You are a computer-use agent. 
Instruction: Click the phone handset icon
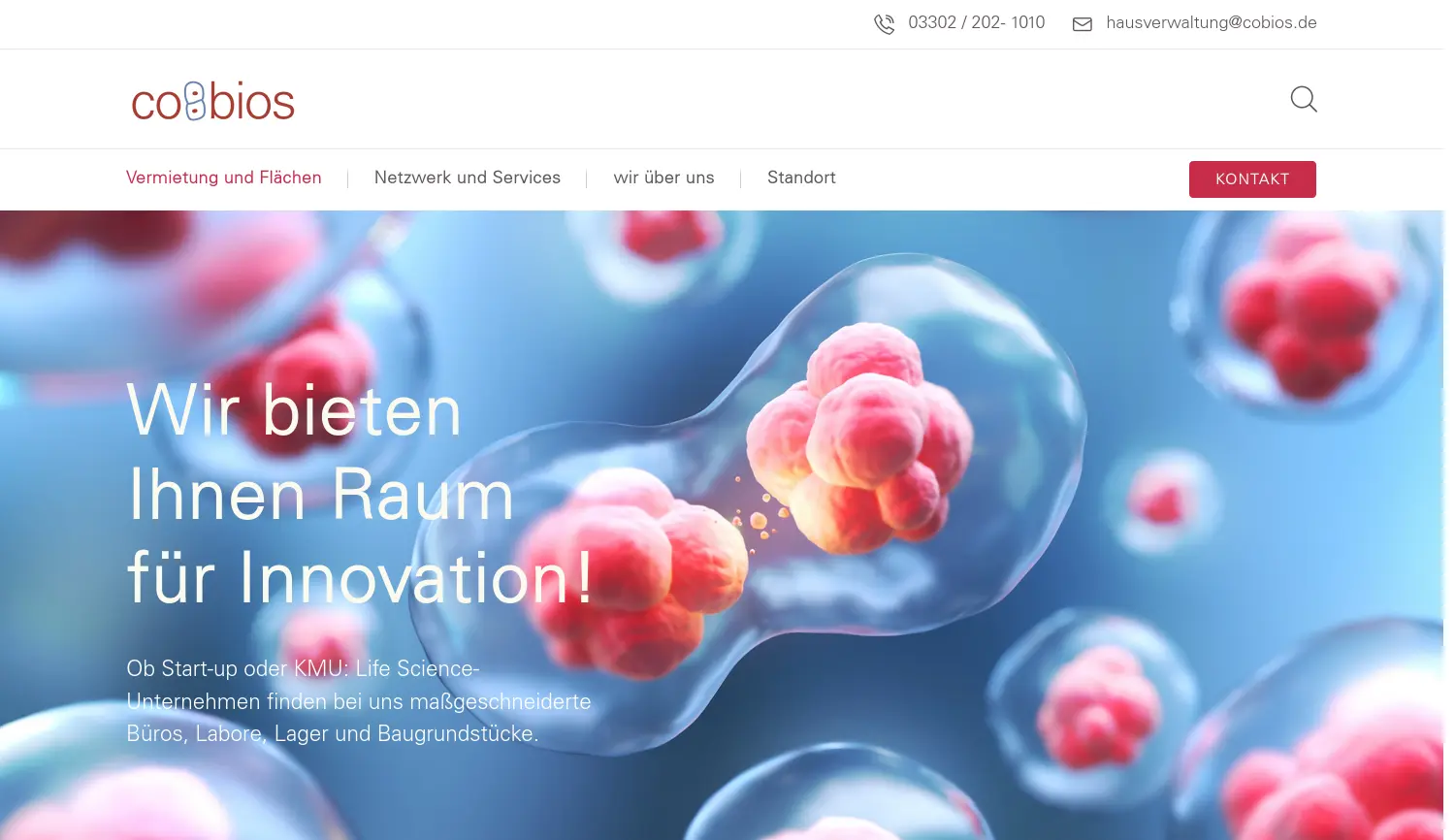(x=884, y=23)
